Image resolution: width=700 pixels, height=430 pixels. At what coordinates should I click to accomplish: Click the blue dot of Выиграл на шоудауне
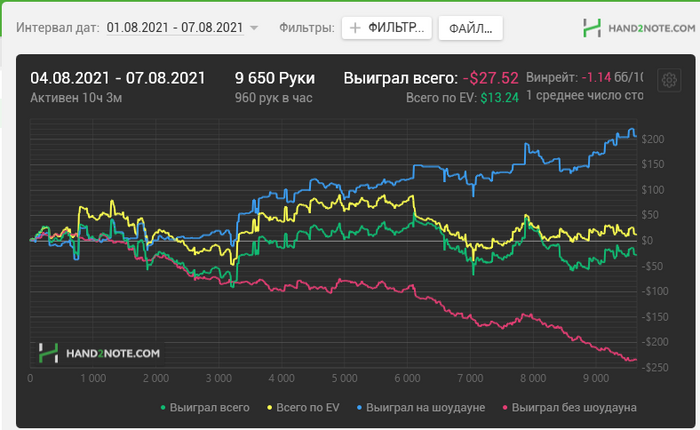coord(359,408)
